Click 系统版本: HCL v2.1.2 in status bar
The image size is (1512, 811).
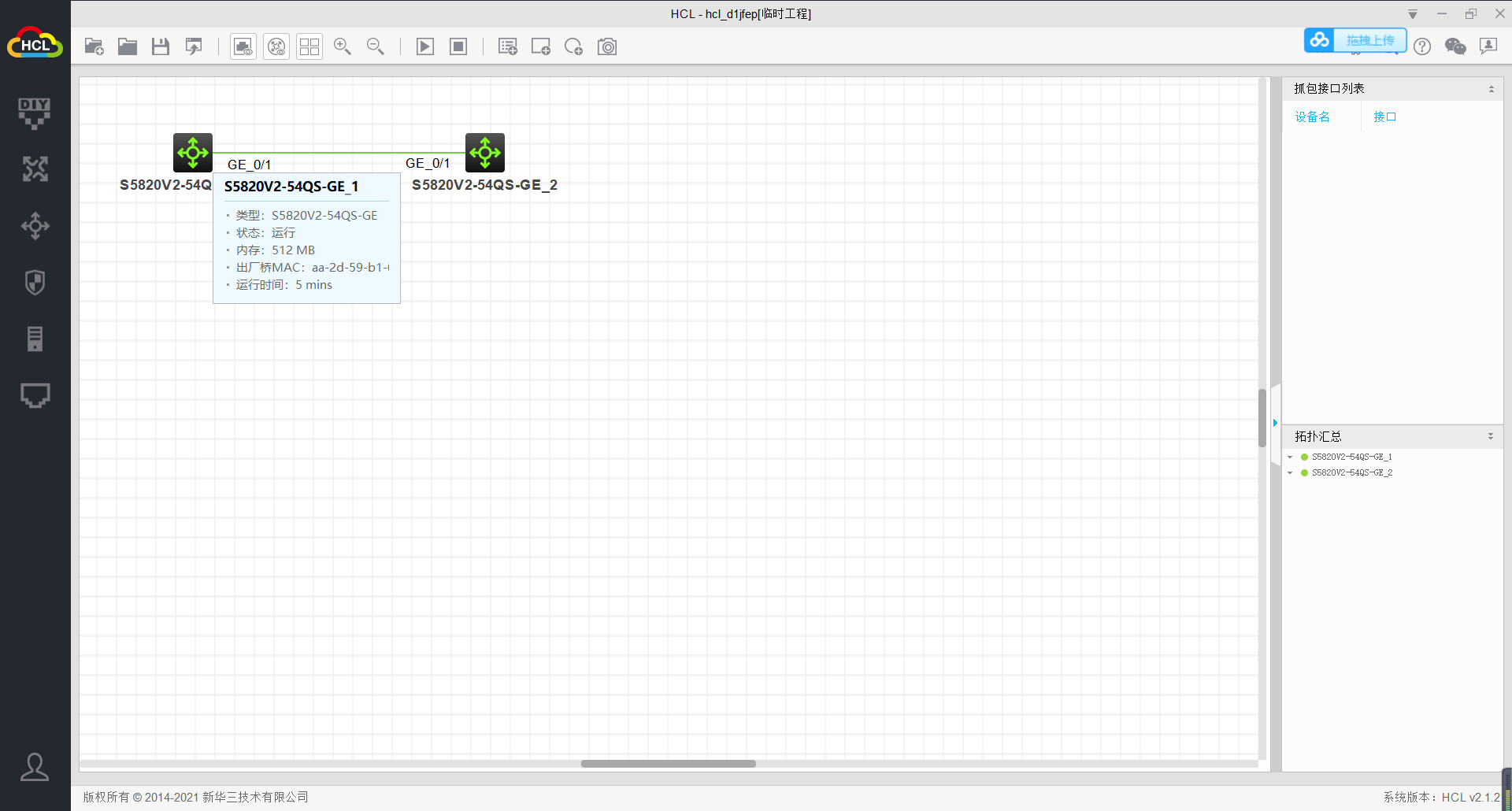tap(1441, 798)
